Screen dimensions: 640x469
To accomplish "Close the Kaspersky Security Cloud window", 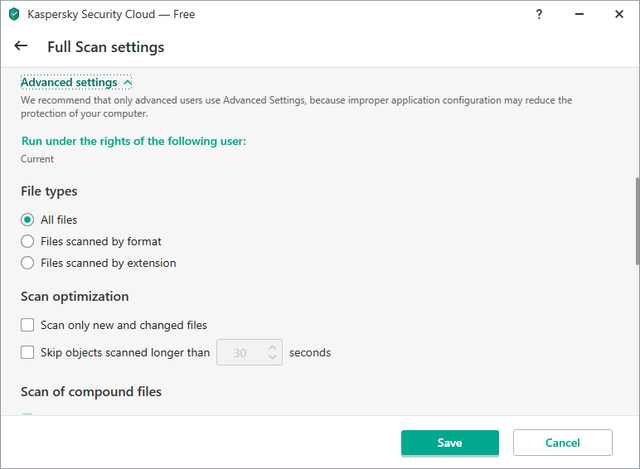I will coord(619,14).
